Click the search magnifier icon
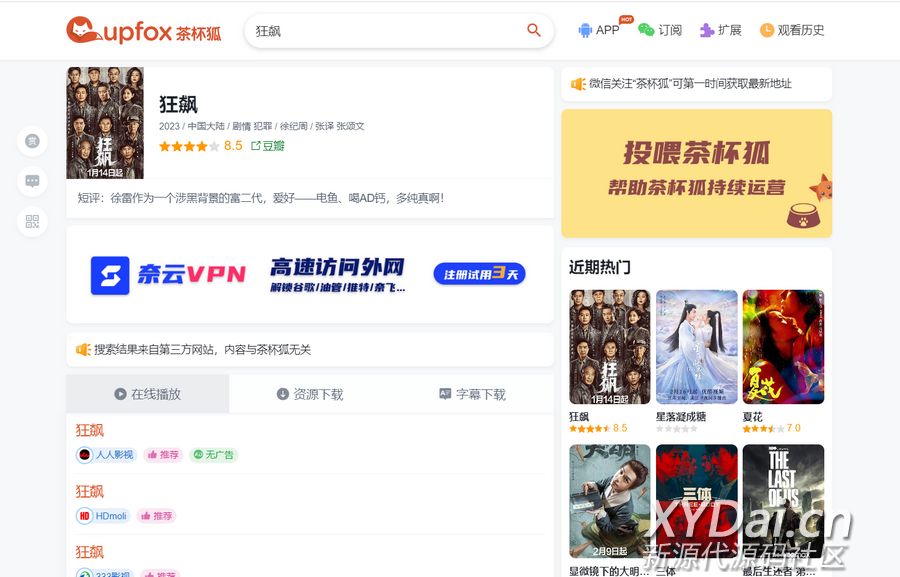This screenshot has height=577, width=900. coord(534,30)
